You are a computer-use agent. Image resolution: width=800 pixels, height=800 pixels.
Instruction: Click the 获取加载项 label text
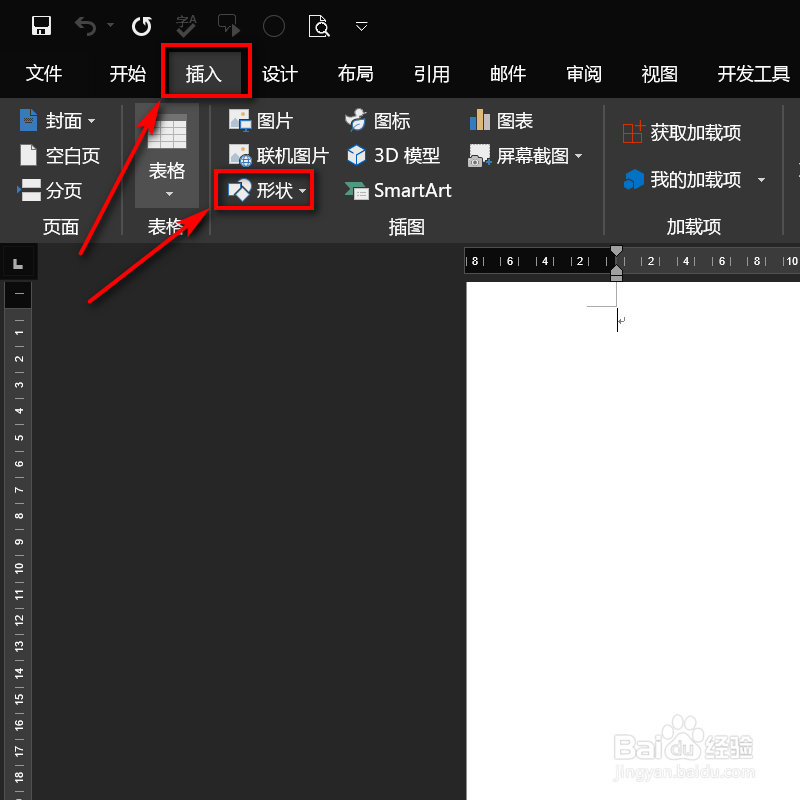695,133
